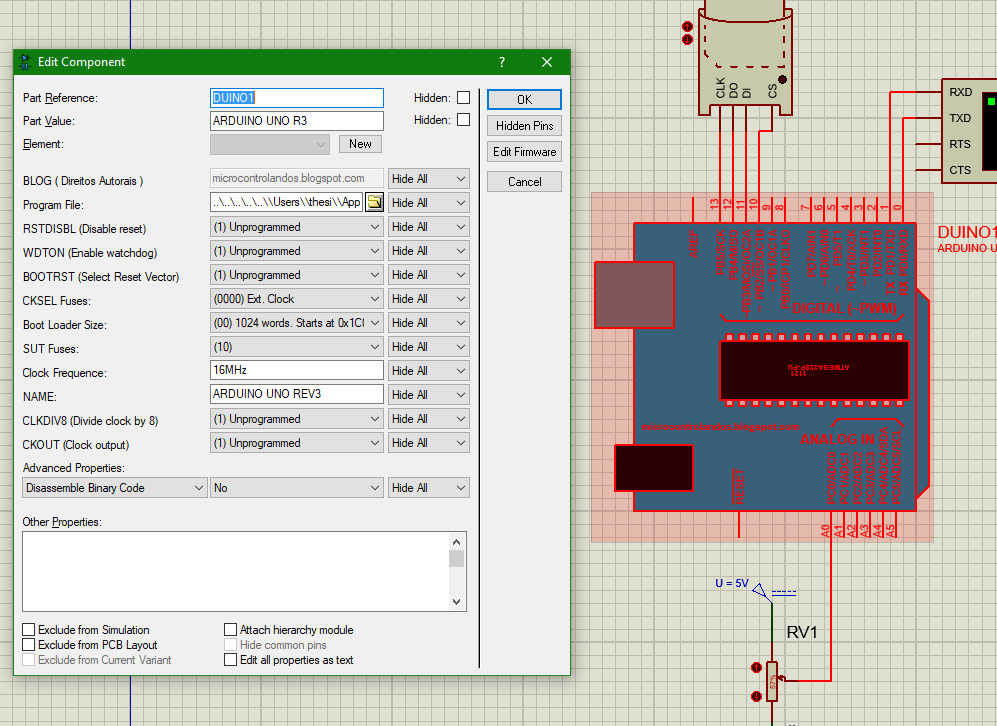The width and height of the screenshot is (997, 726).
Task: Click the help question mark in title bar
Action: pyautogui.click(x=501, y=62)
